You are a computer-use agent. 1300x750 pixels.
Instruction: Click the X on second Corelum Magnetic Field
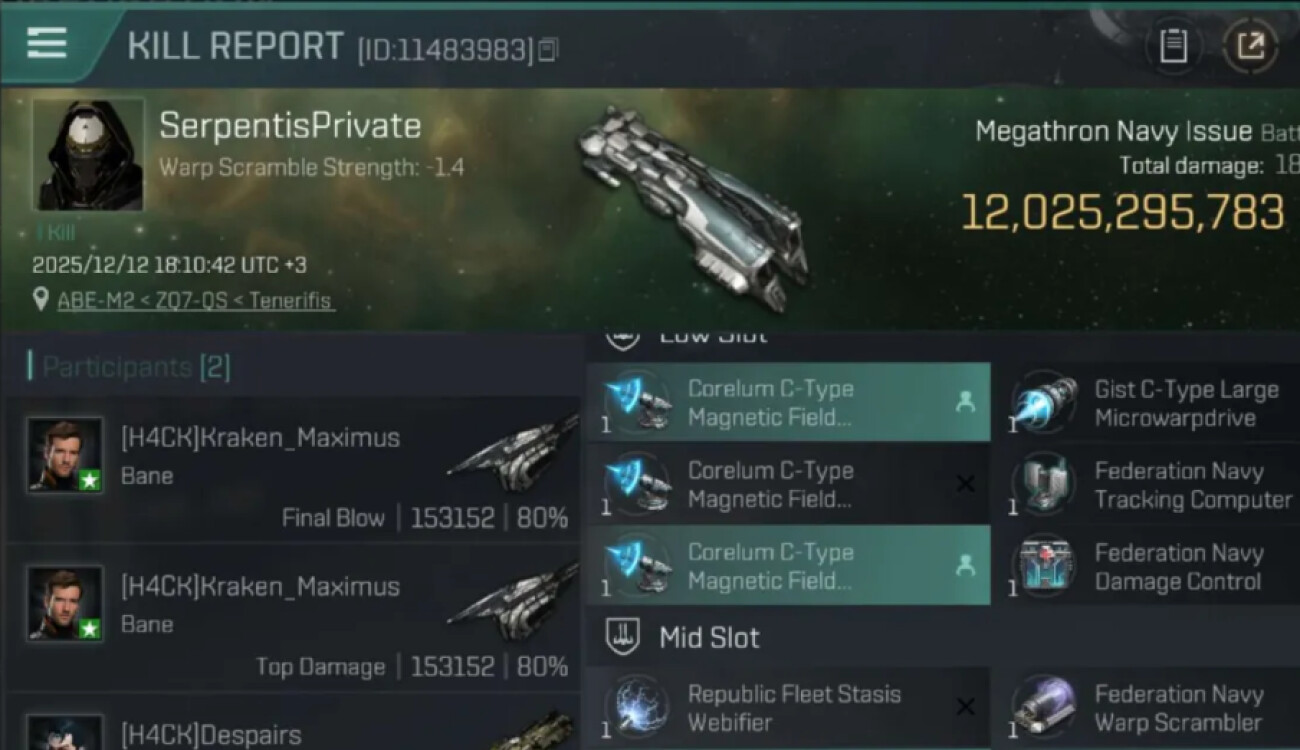tap(965, 484)
